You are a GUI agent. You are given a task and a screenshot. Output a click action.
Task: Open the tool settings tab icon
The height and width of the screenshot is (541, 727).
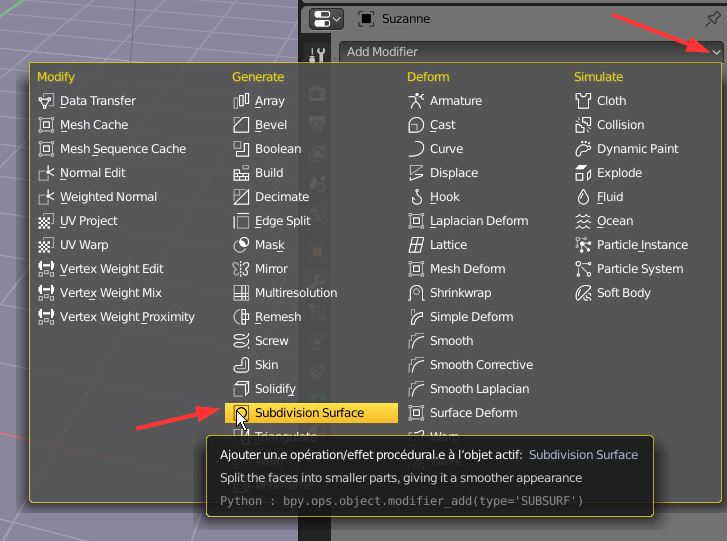pyautogui.click(x=317, y=55)
